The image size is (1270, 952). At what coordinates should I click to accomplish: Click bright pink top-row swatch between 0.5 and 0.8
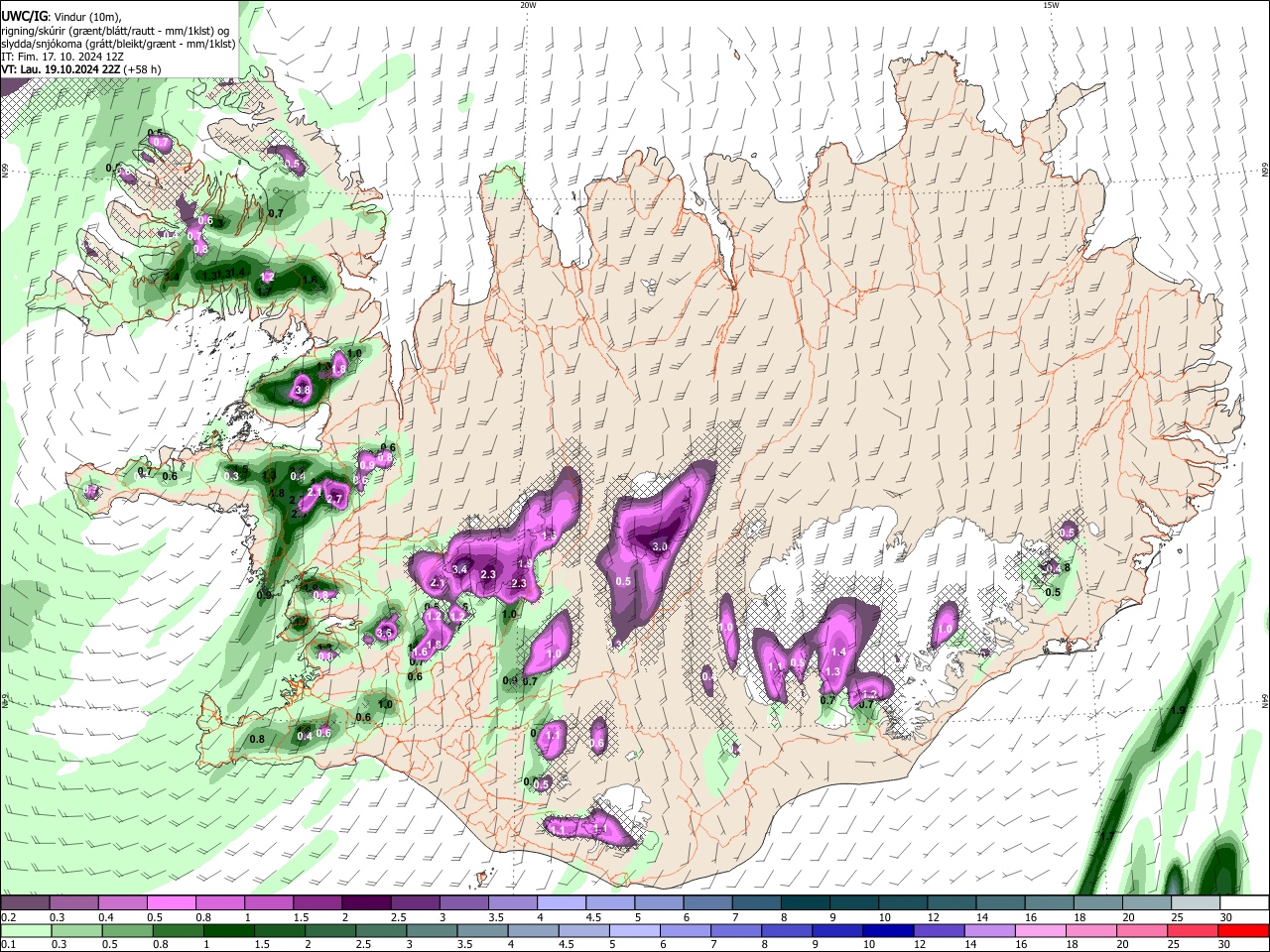tap(171, 903)
